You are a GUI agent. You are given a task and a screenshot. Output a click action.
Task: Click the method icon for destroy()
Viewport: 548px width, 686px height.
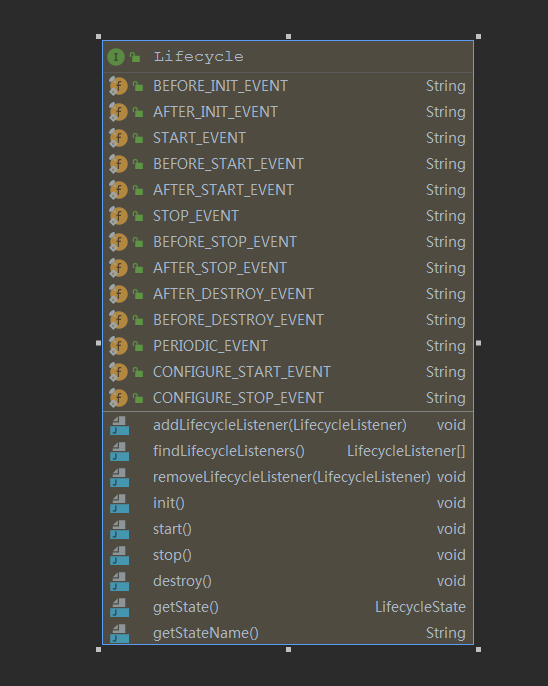click(x=119, y=581)
